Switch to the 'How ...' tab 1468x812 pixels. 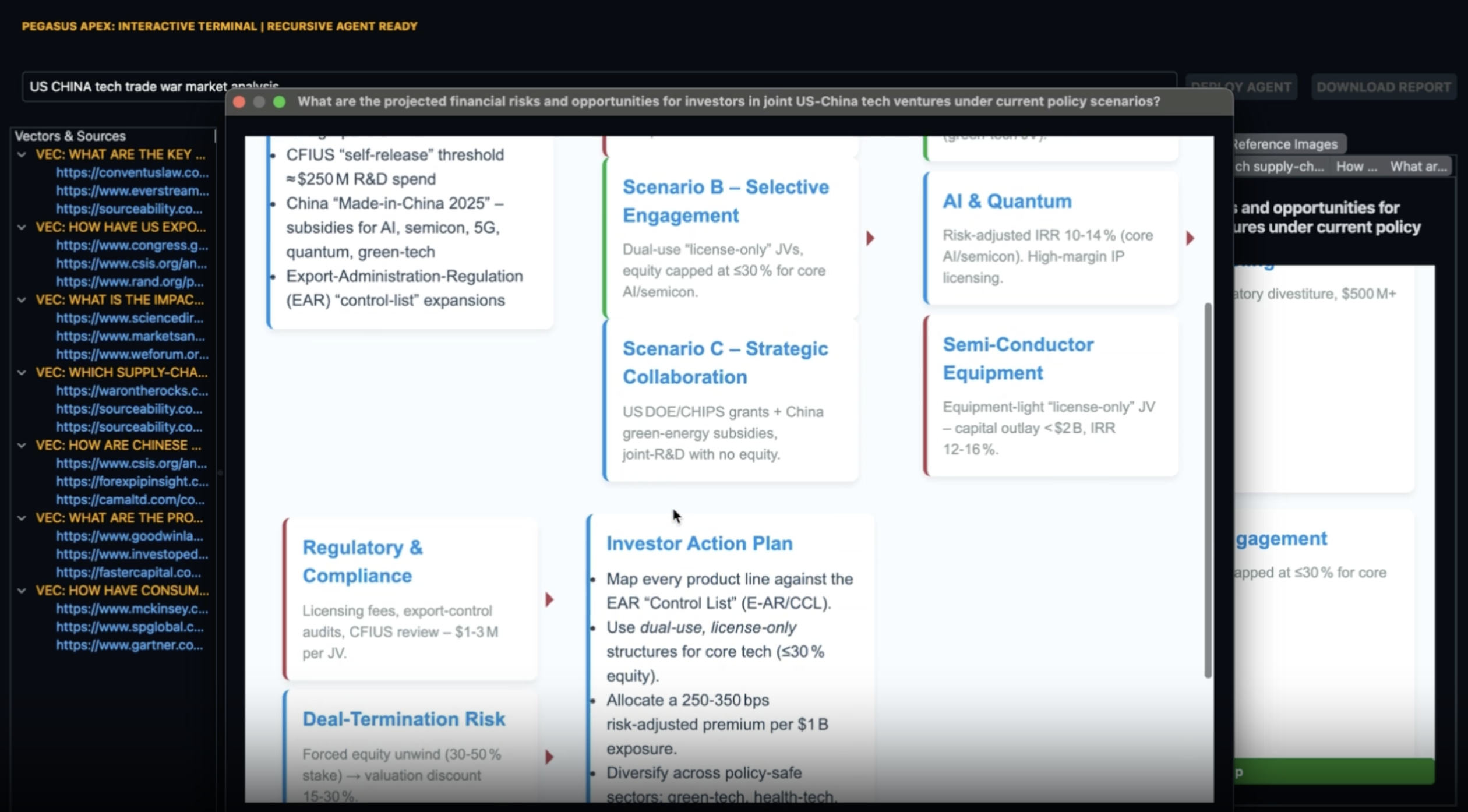[1356, 167]
